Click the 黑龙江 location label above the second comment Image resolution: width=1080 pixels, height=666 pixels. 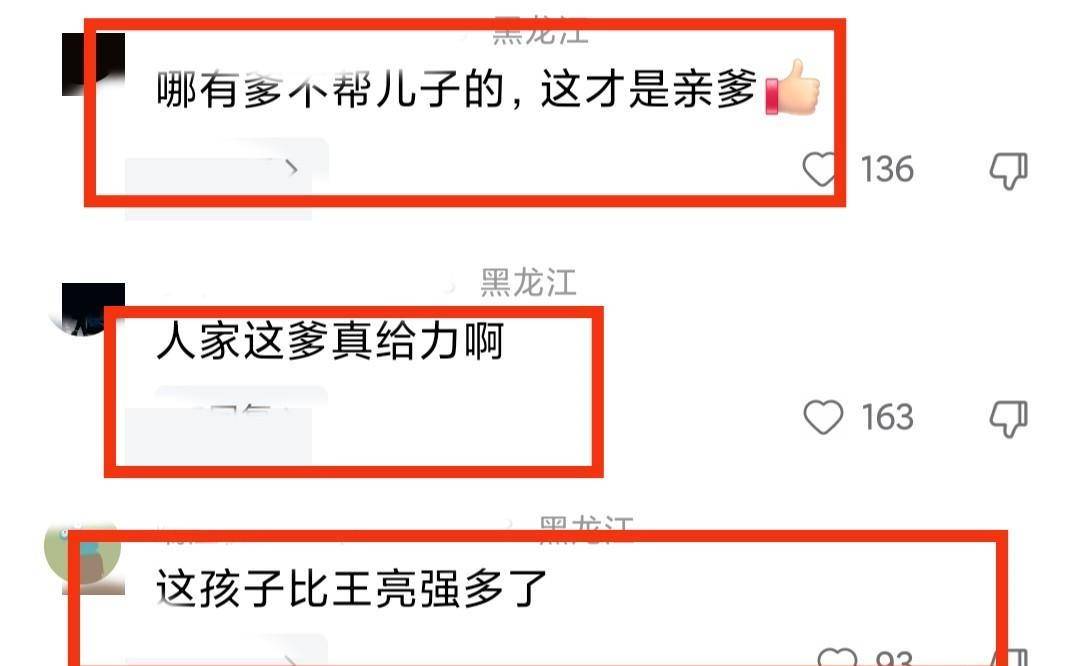pyautogui.click(x=528, y=282)
